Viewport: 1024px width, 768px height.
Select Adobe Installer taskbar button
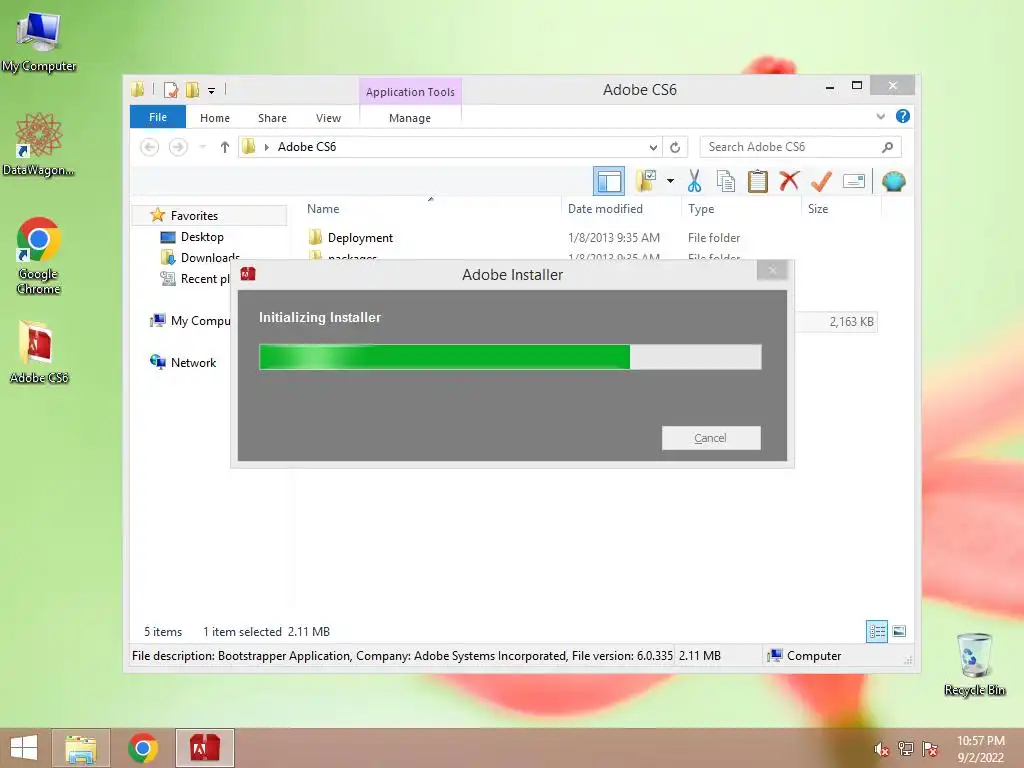pyautogui.click(x=204, y=748)
